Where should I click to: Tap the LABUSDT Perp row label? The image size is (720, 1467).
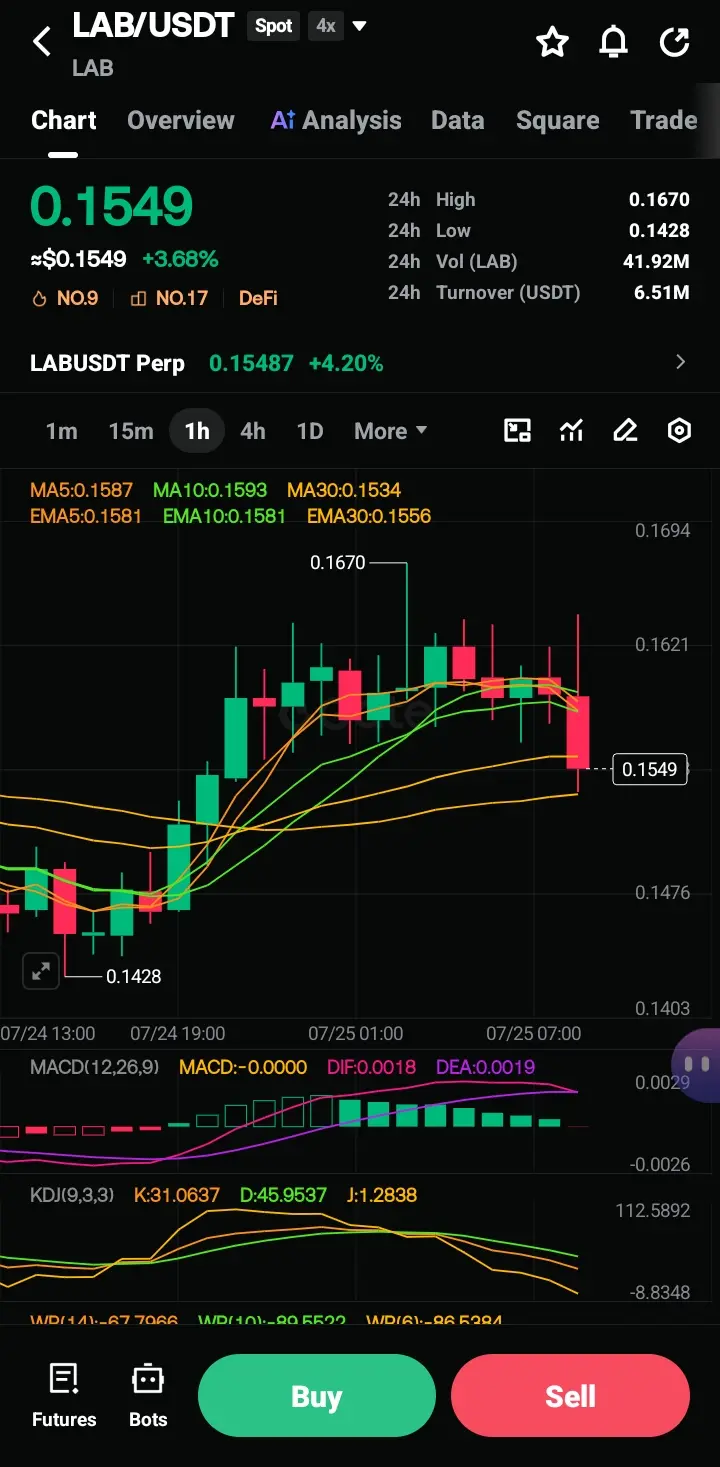click(x=108, y=363)
